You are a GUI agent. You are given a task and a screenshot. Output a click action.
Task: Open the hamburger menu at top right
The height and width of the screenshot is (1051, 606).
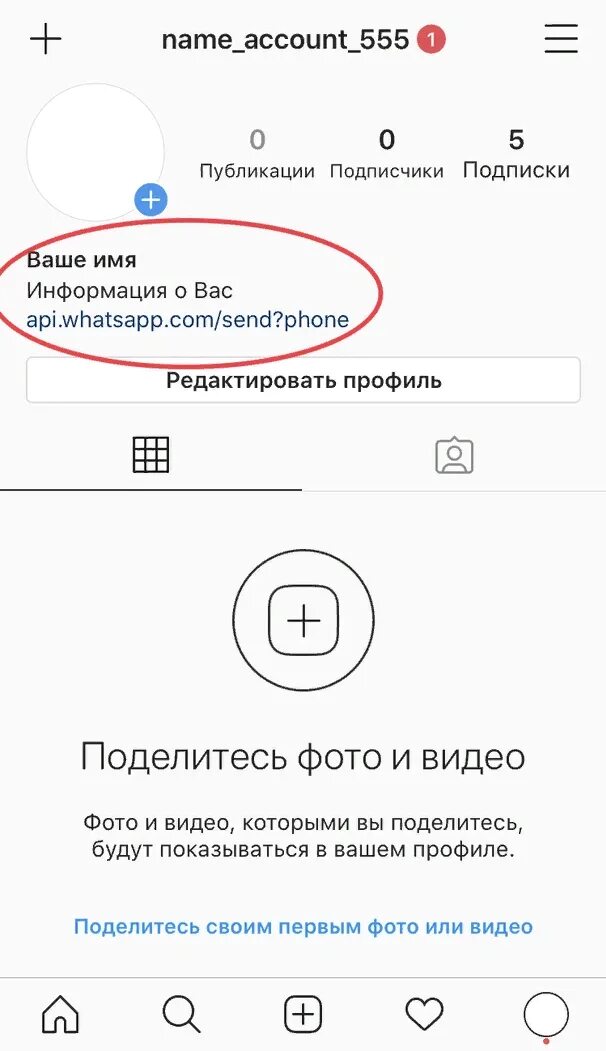561,39
